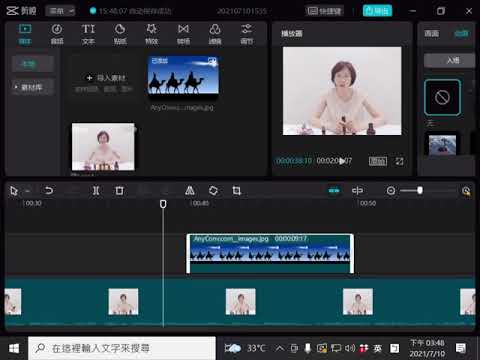This screenshot has height=360, width=480.
Task: Select the pointer selection tool
Action: (x=14, y=191)
